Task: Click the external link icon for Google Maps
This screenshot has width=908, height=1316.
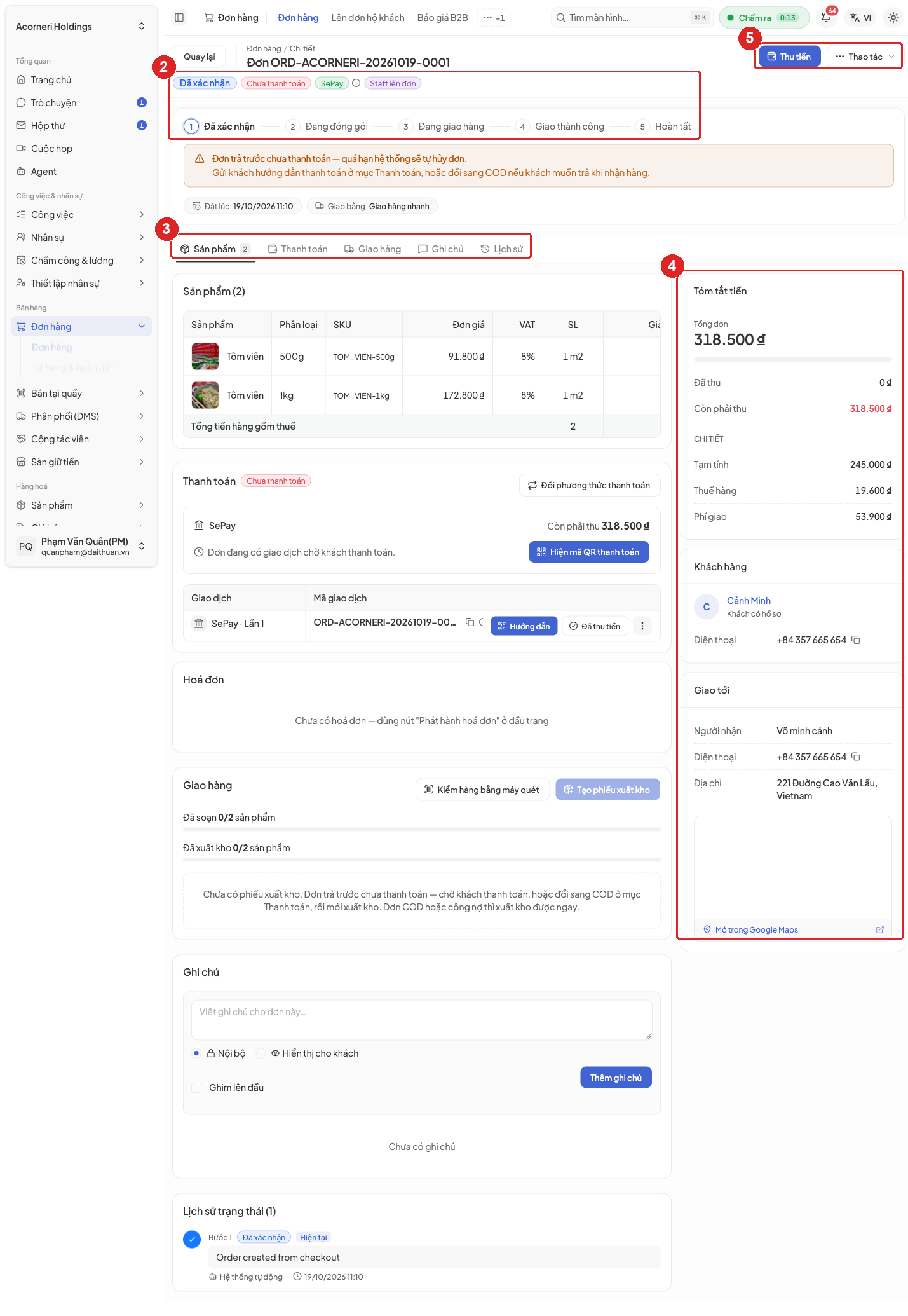Action: click(880, 929)
